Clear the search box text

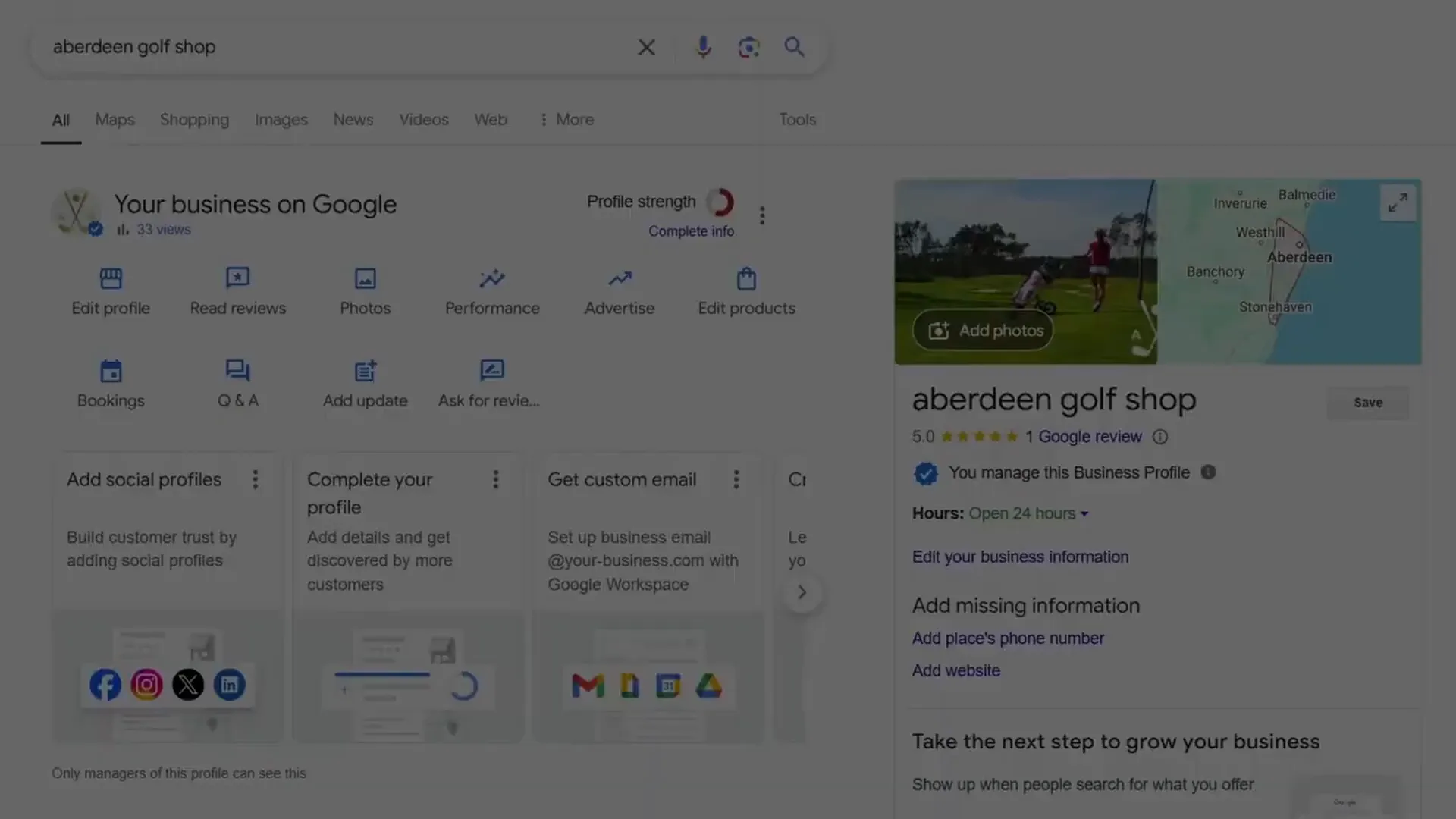[x=646, y=47]
